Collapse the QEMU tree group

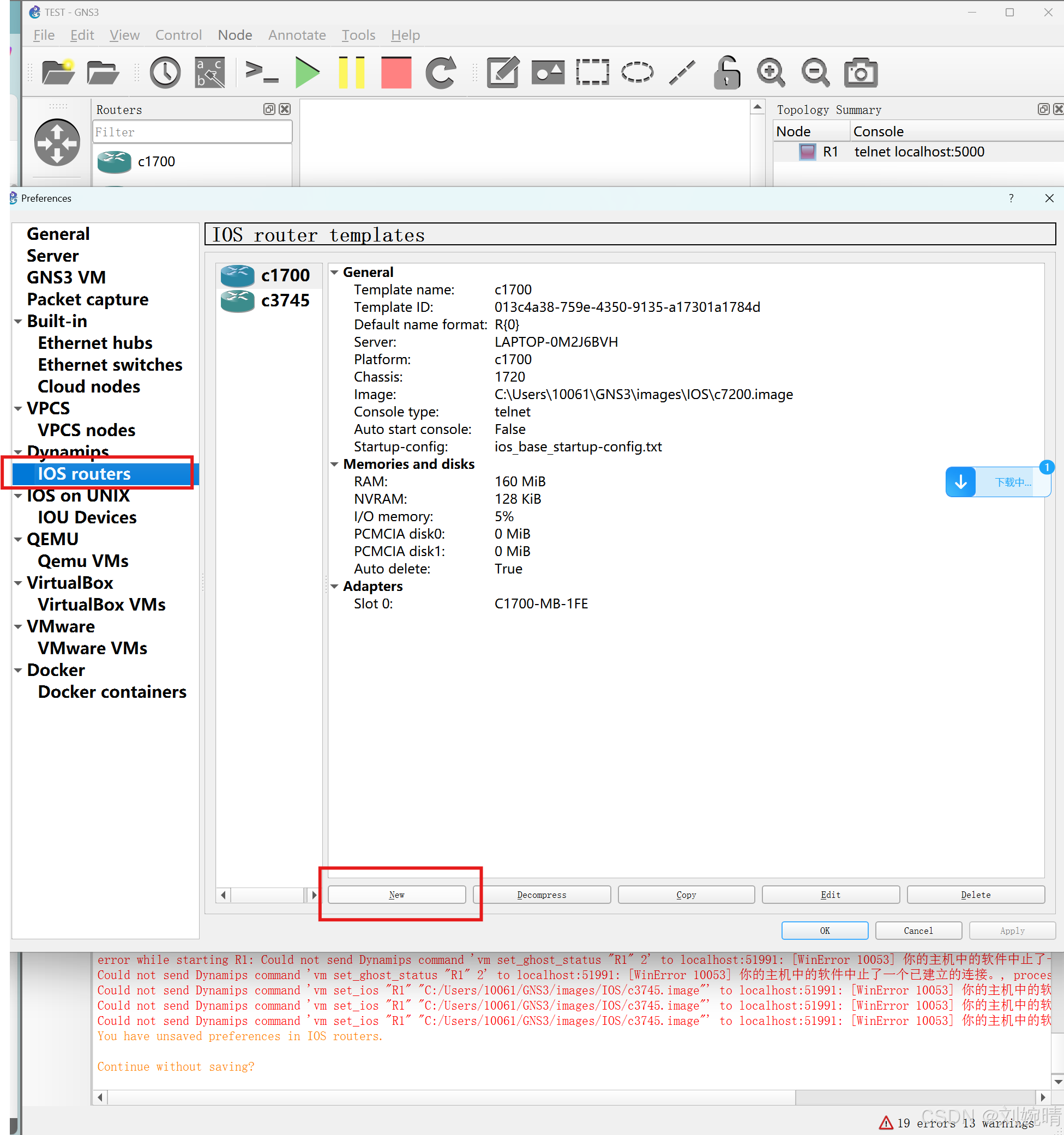tap(19, 539)
